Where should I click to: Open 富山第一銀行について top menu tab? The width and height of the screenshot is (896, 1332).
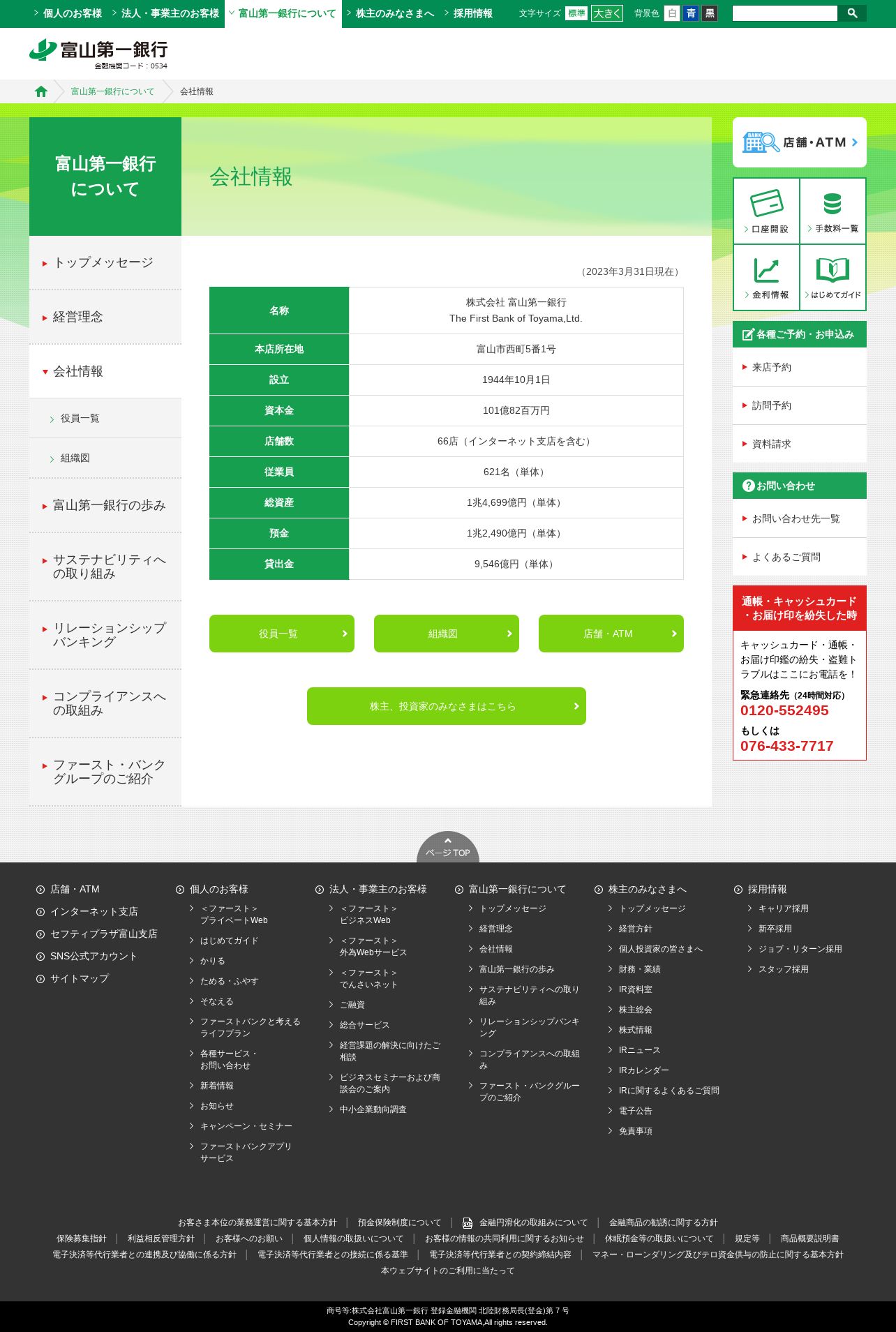pos(283,13)
